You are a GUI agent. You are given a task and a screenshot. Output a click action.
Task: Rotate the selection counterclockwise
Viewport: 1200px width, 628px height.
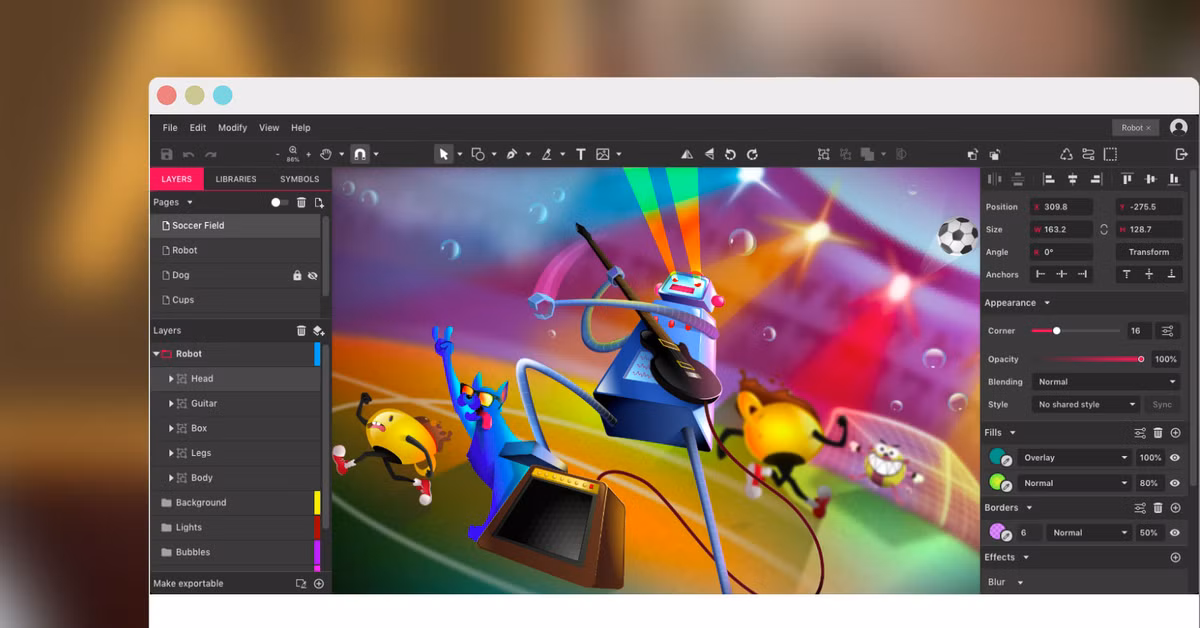click(730, 153)
